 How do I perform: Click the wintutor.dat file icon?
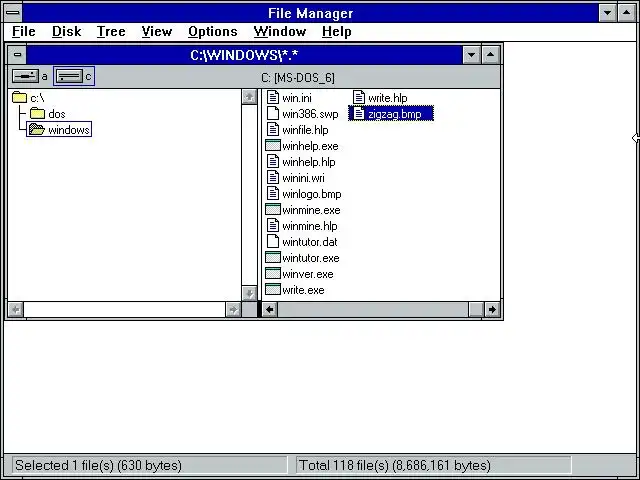tap(273, 242)
